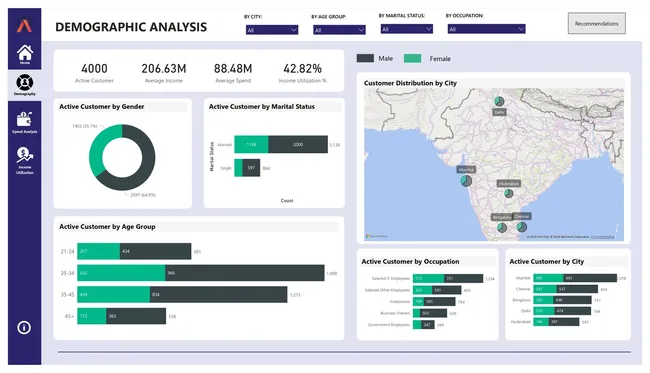Screen dimensions: 650x373
Task: Select Mumbai male bar in city chart
Action: [x=590, y=278]
